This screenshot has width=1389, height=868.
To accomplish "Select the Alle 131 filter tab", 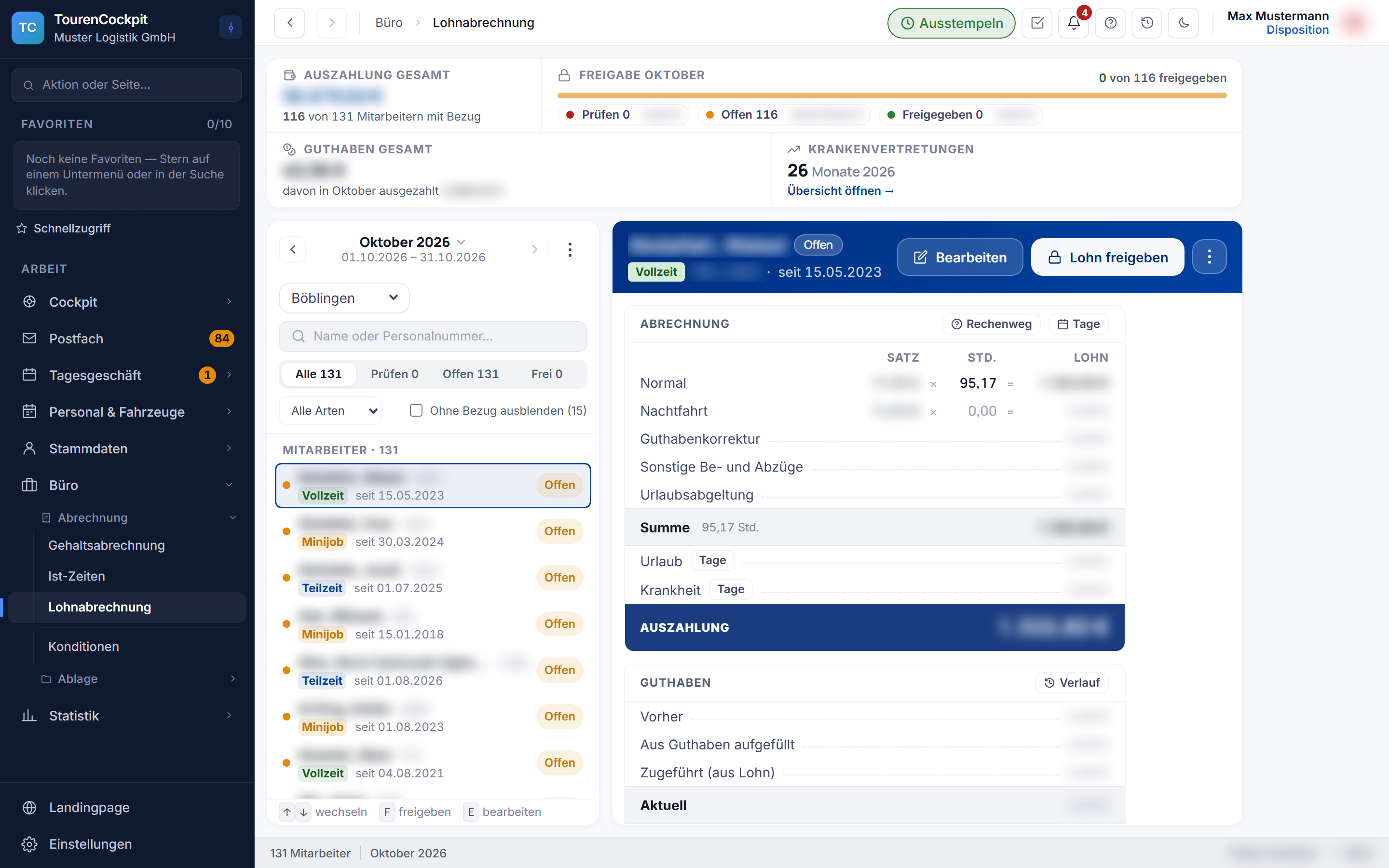I will tap(318, 374).
